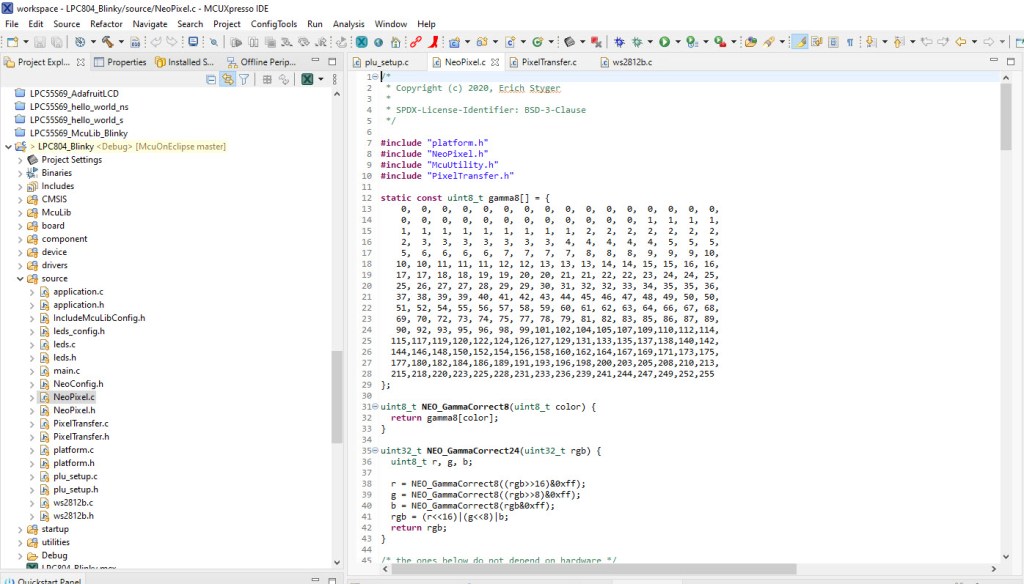This screenshot has width=1024, height=584.
Task: Switch to the PixelTransfer.c editor tab
Action: [545, 62]
